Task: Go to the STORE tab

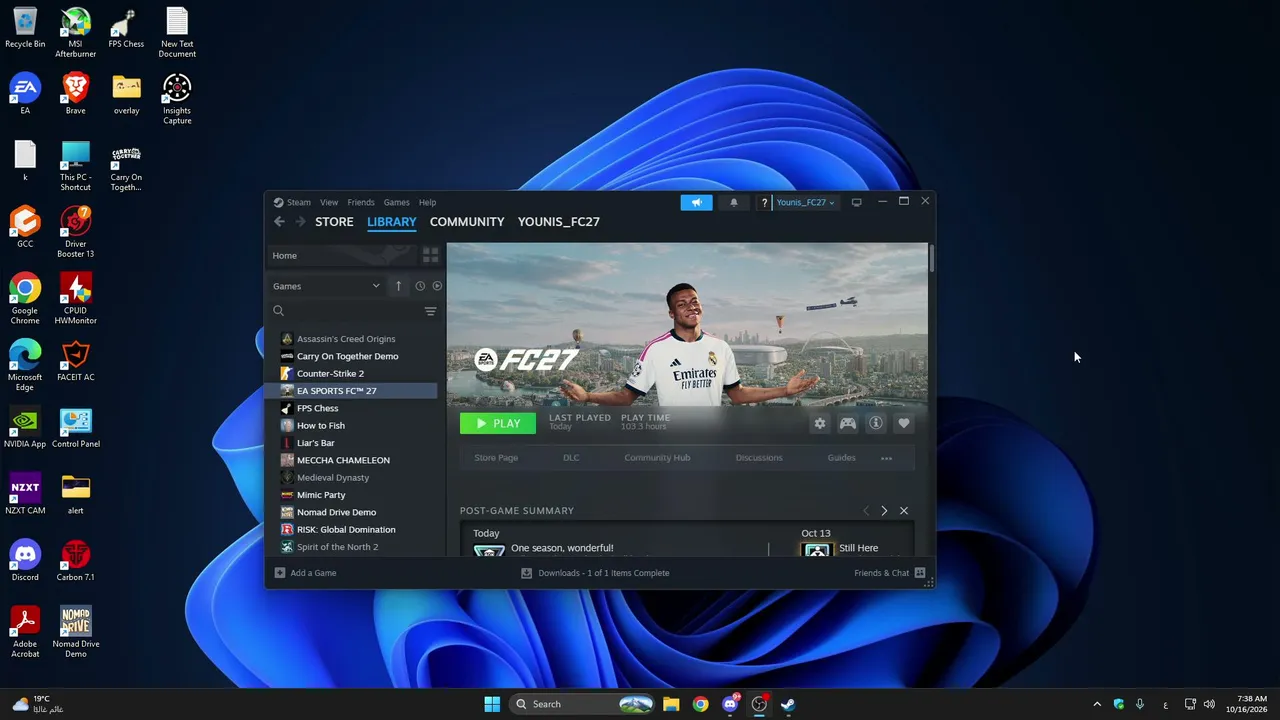Action: coord(334,222)
